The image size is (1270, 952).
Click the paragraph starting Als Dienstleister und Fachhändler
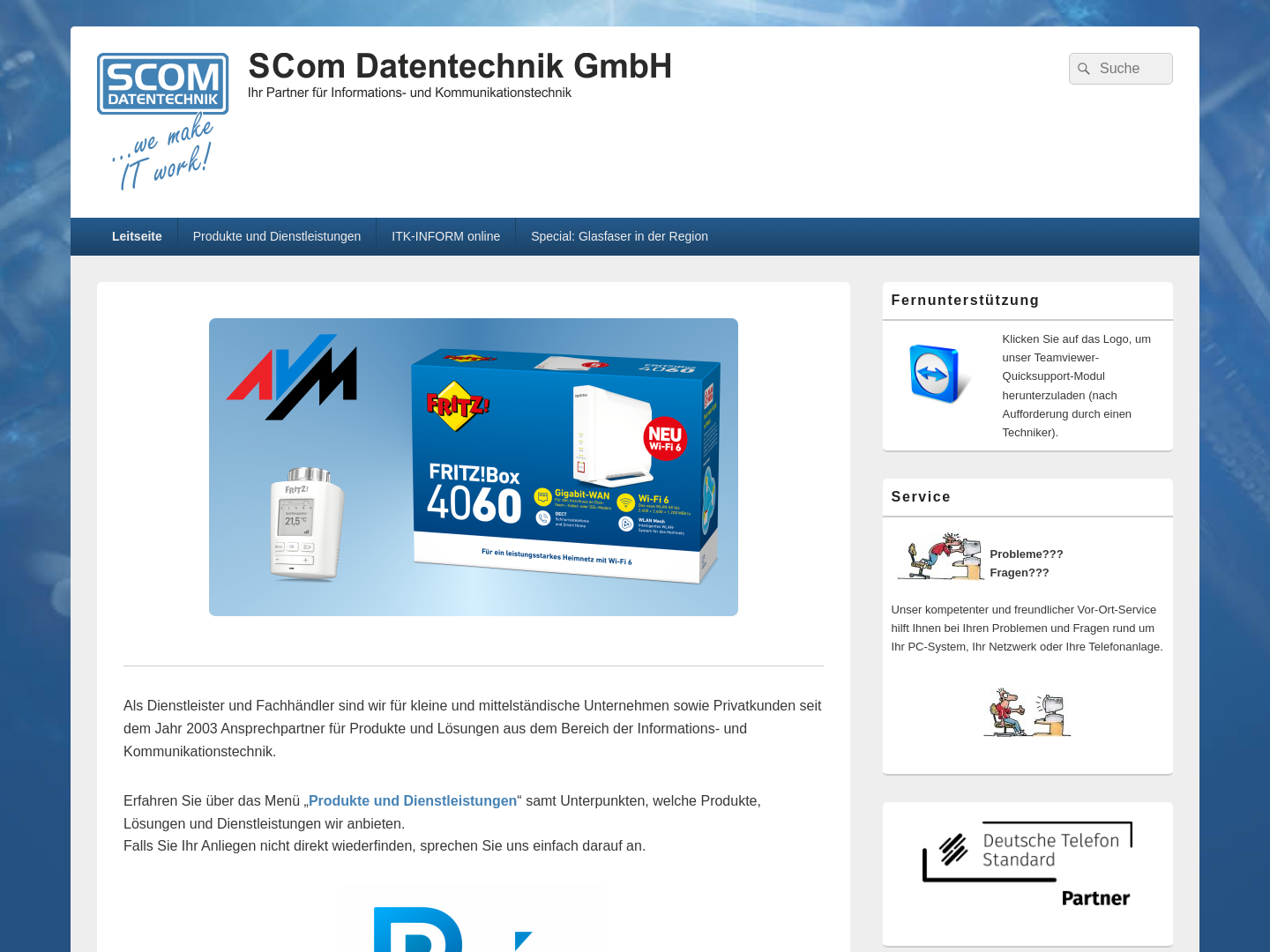click(x=473, y=728)
